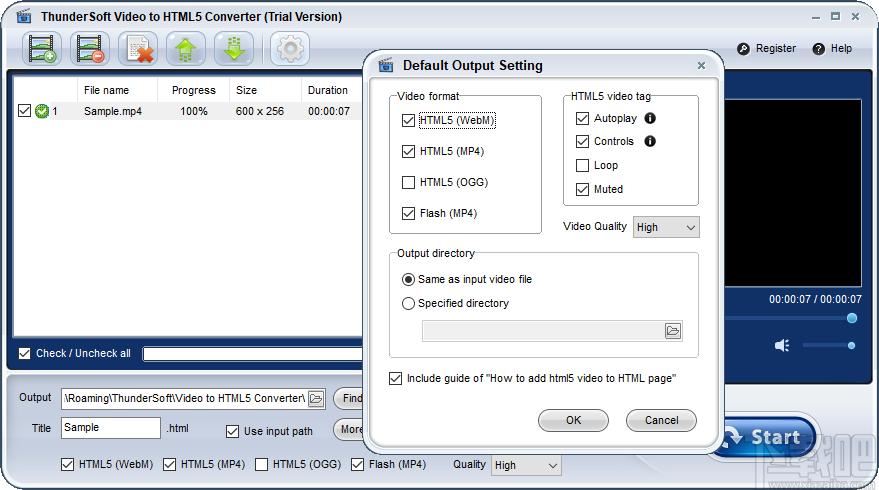Click the Remove video file toolbar icon

90,49
